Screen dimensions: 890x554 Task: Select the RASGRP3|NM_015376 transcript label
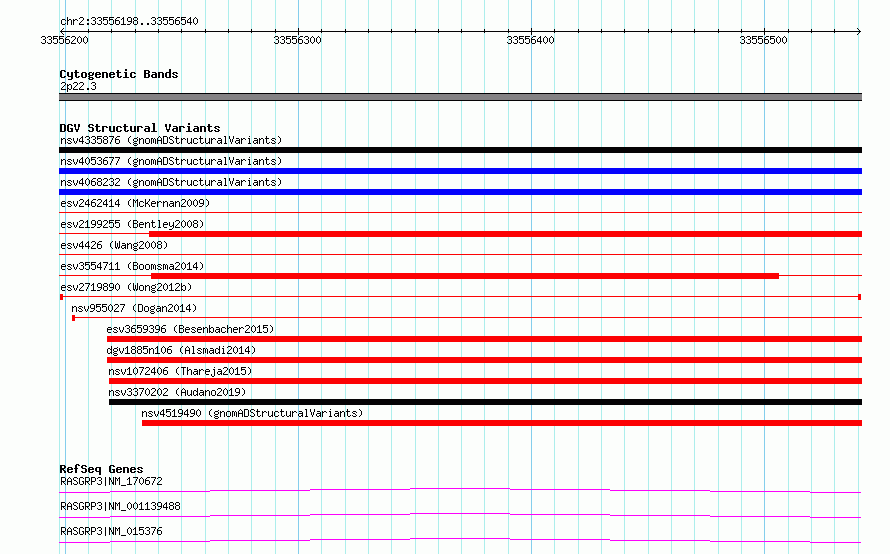click(111, 531)
